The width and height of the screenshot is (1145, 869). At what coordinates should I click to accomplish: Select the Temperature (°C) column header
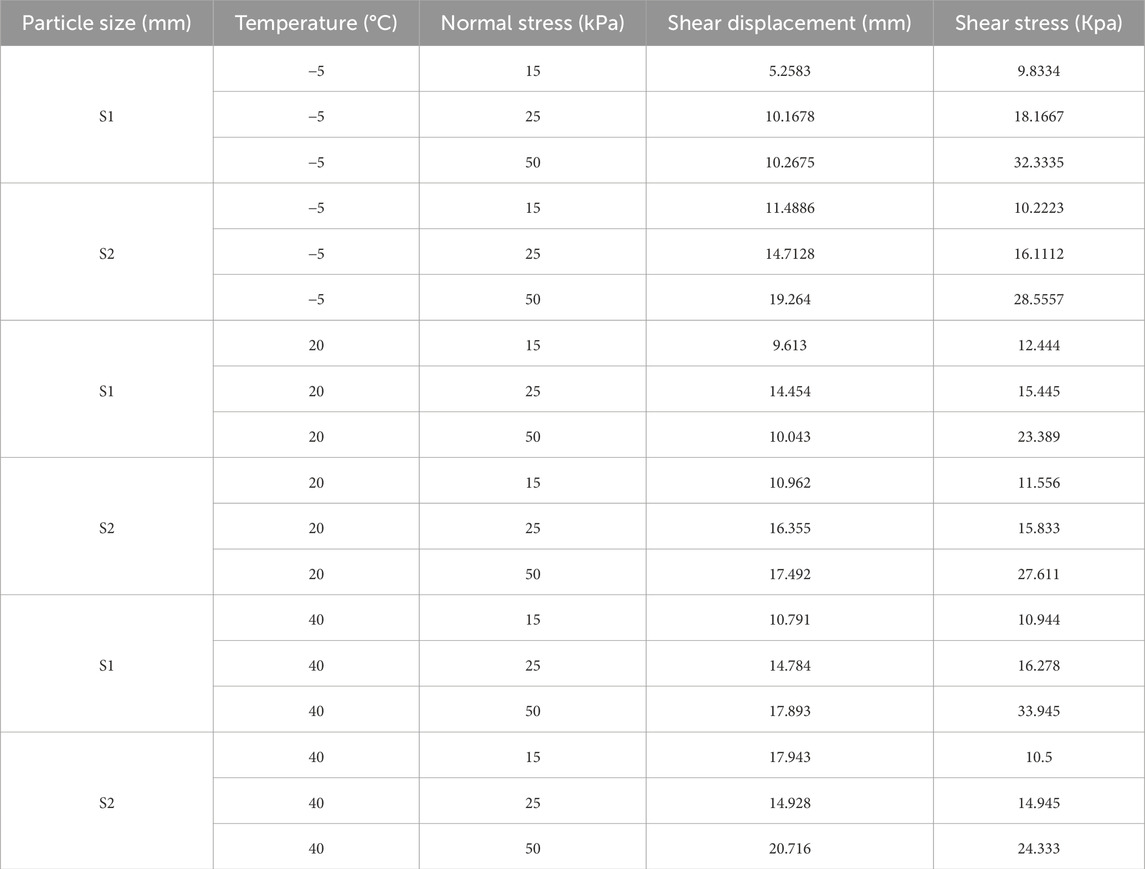[316, 23]
